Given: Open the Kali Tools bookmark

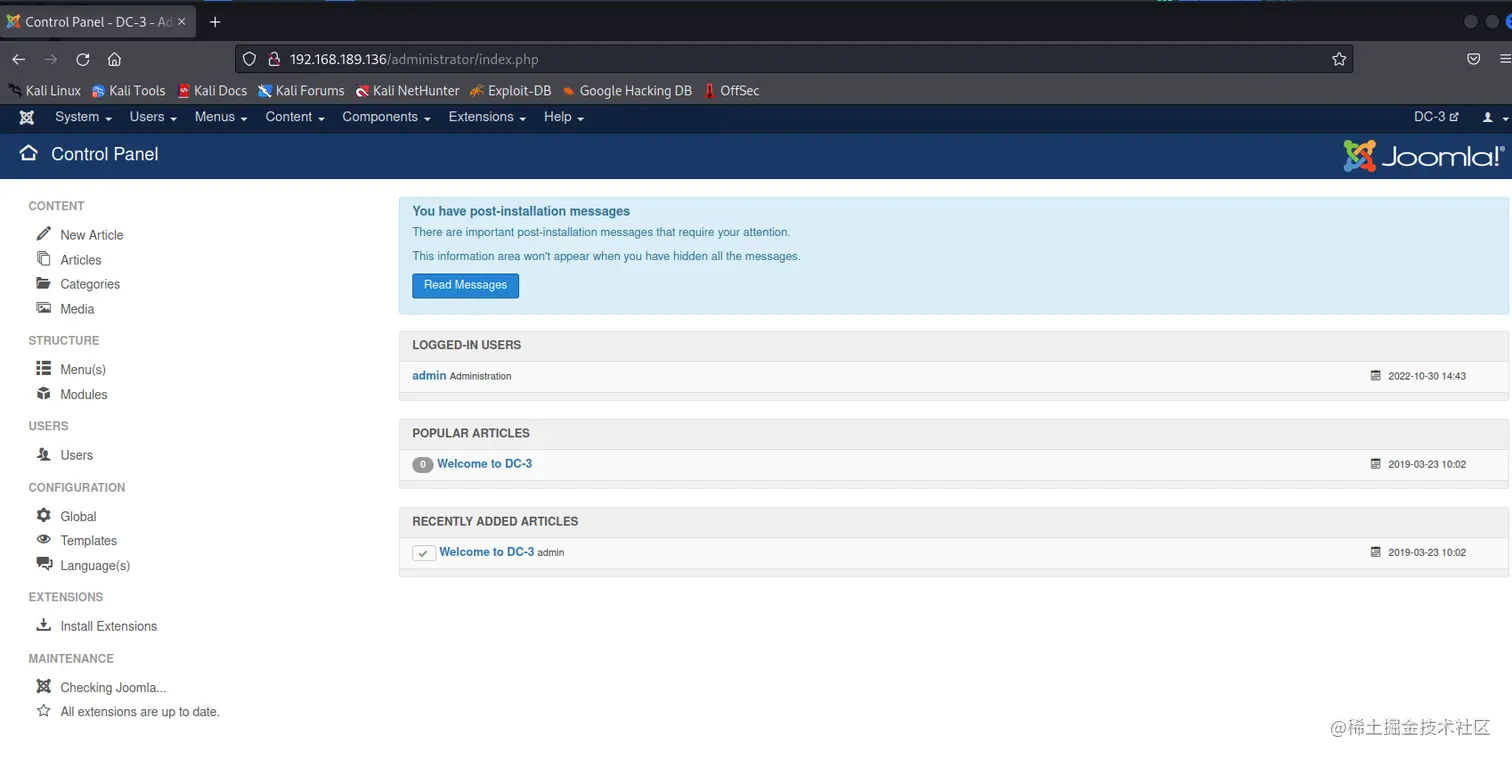Looking at the screenshot, I should 129,90.
